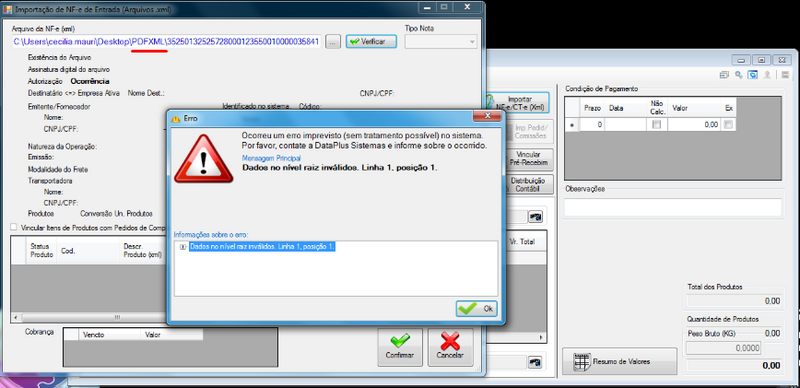Toggle the 'Ex' checkbox in payment row
This screenshot has height=388, width=800.
point(728,124)
